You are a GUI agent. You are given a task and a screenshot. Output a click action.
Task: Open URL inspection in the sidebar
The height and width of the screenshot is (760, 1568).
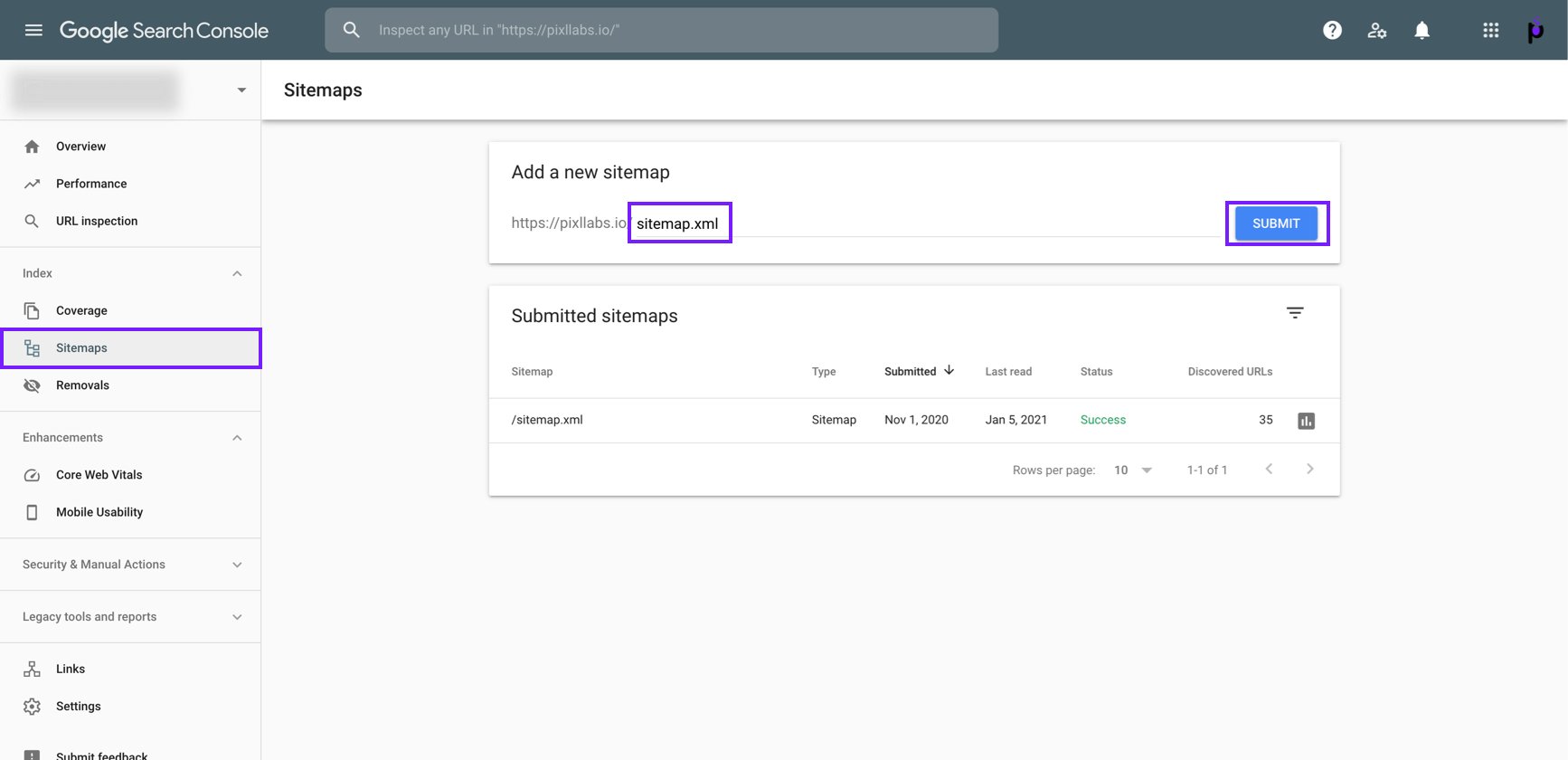pyautogui.click(x=130, y=221)
